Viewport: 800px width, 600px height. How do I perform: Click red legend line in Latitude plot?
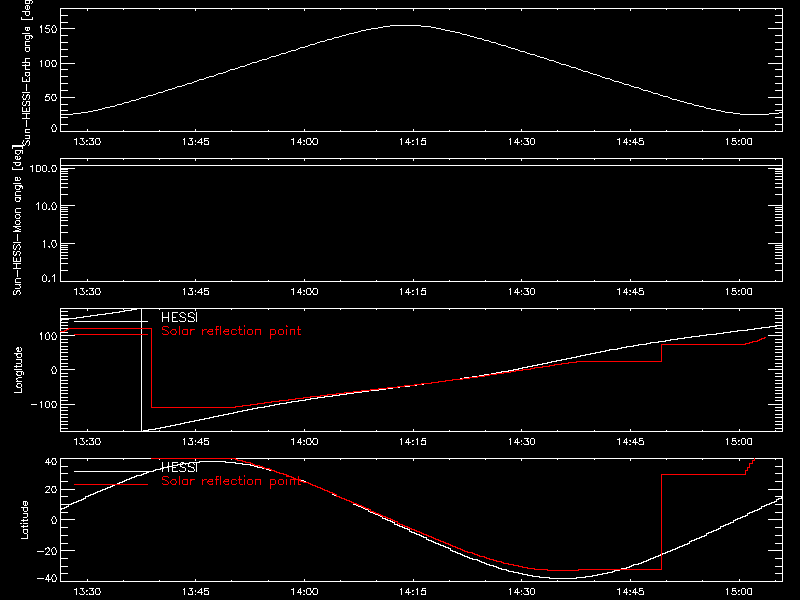tap(111, 484)
